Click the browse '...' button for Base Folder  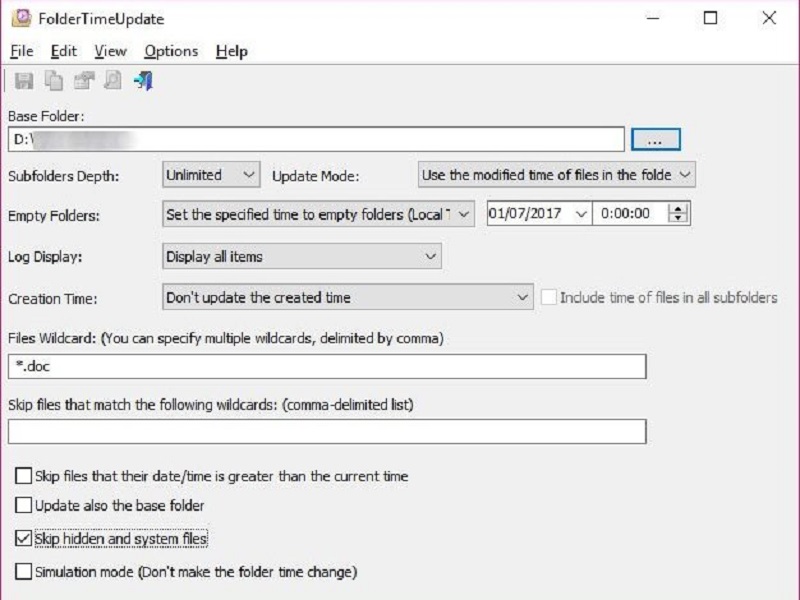(x=656, y=139)
